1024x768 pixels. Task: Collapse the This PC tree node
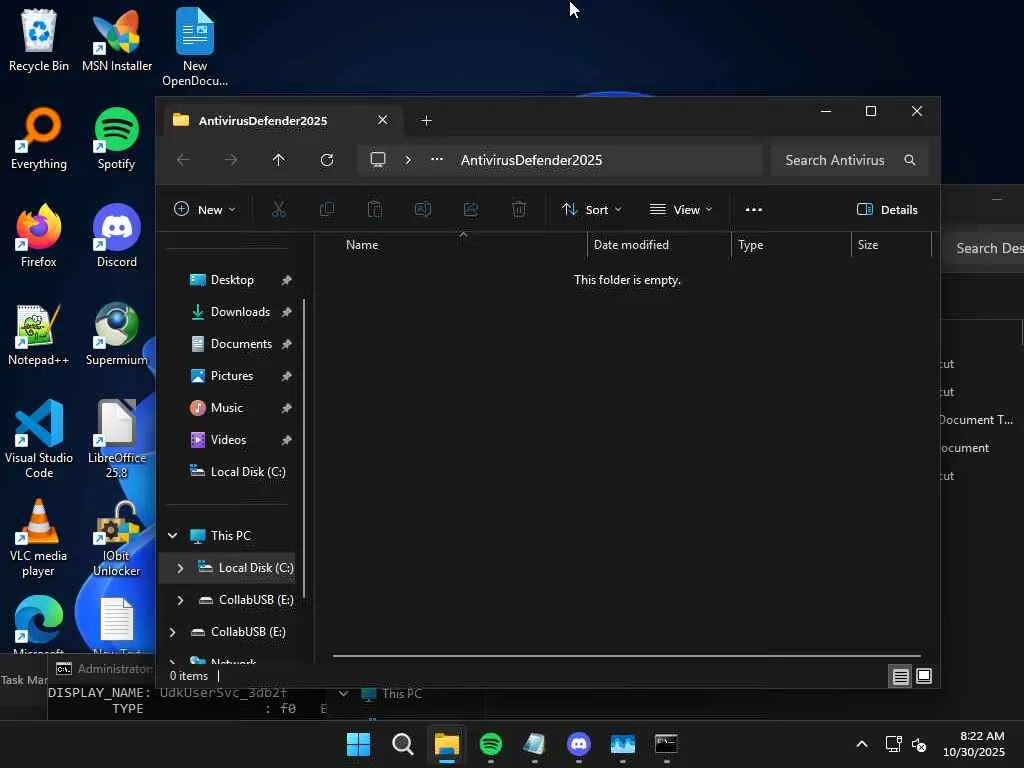pyautogui.click(x=172, y=536)
